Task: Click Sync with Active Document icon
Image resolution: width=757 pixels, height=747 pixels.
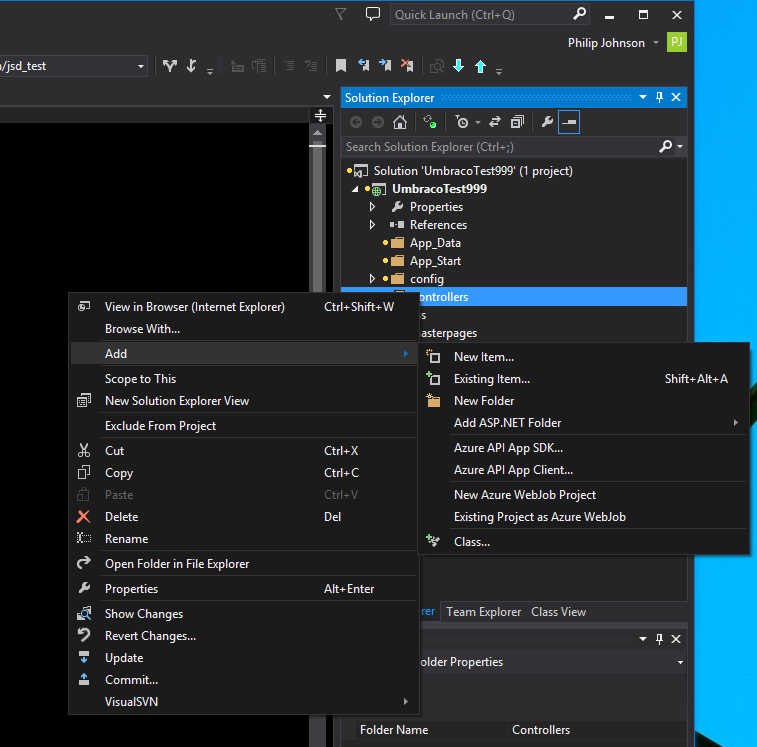Action: 495,122
